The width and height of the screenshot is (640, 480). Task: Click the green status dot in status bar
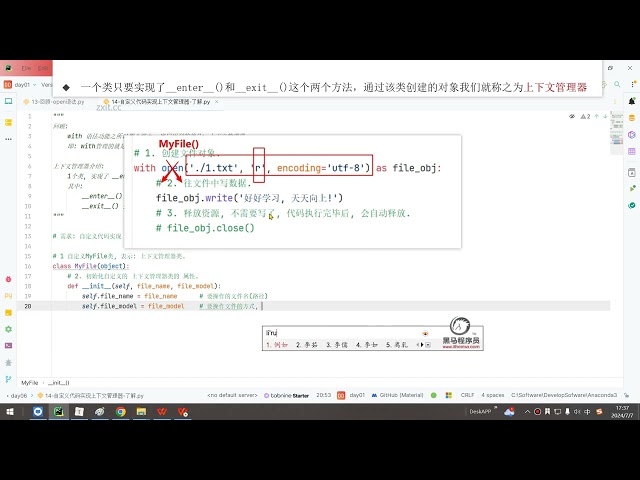(433, 395)
